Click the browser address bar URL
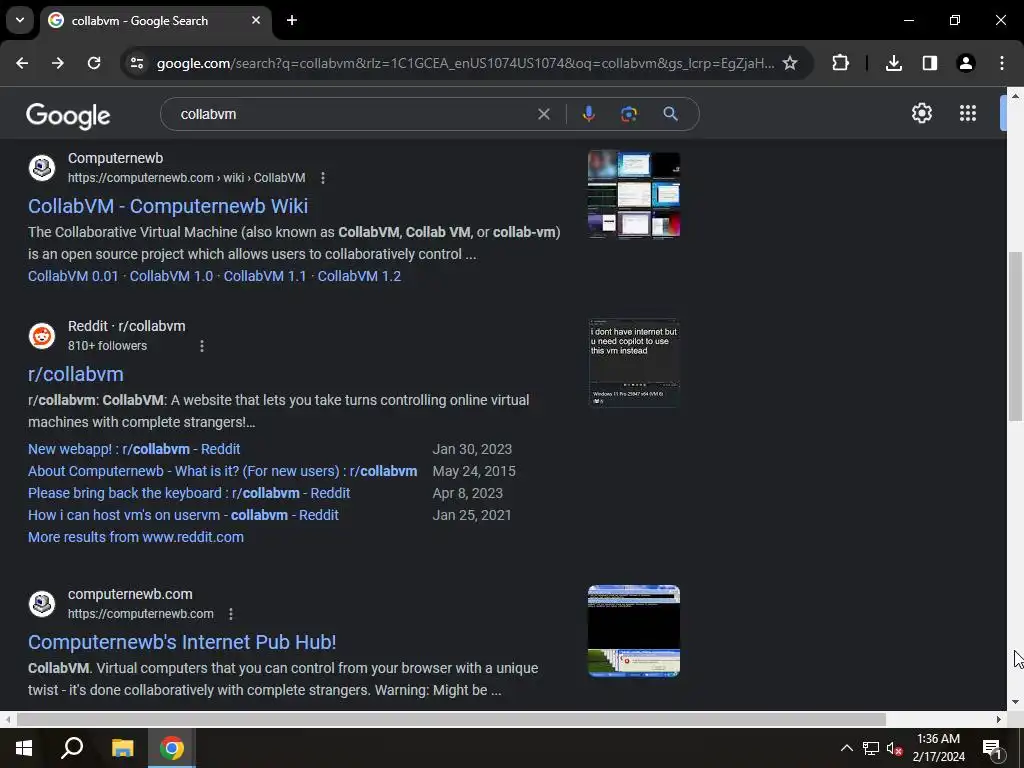The height and width of the screenshot is (768, 1024). pyautogui.click(x=466, y=63)
